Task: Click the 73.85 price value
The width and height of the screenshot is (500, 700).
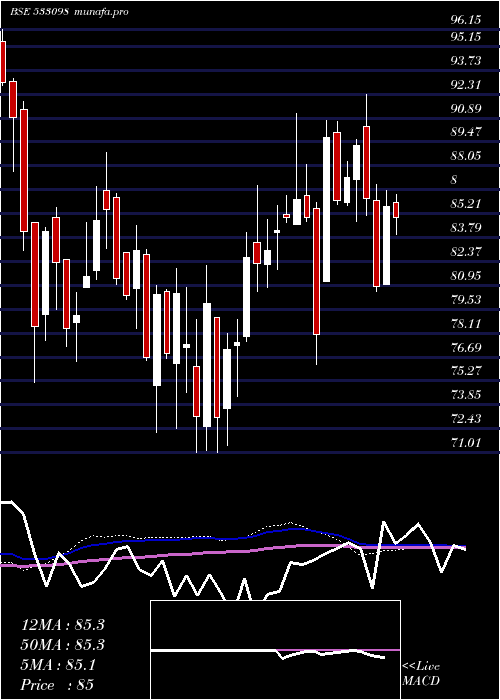Action: (x=466, y=395)
